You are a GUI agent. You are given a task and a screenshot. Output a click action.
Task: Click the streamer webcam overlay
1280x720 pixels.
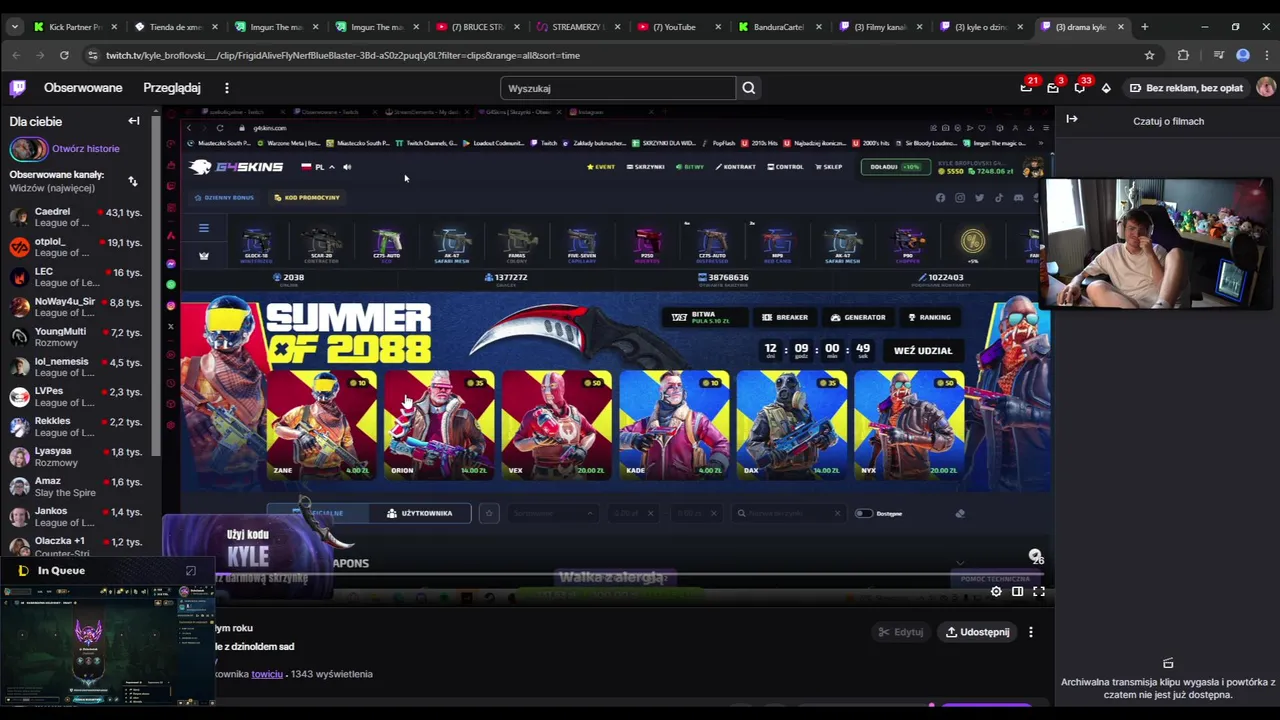[1157, 243]
